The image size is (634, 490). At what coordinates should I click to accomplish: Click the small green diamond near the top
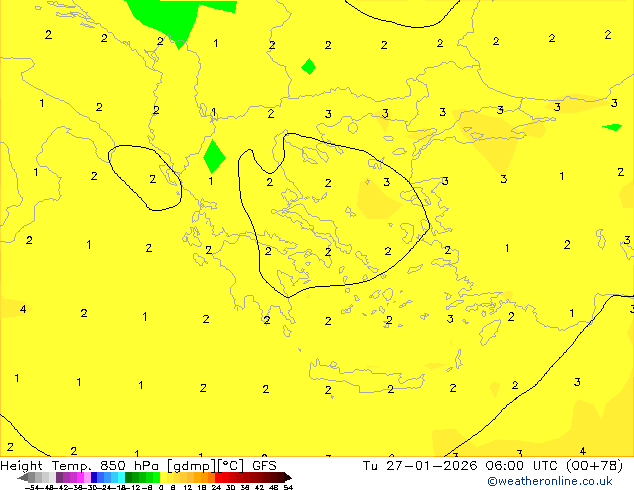click(x=308, y=67)
